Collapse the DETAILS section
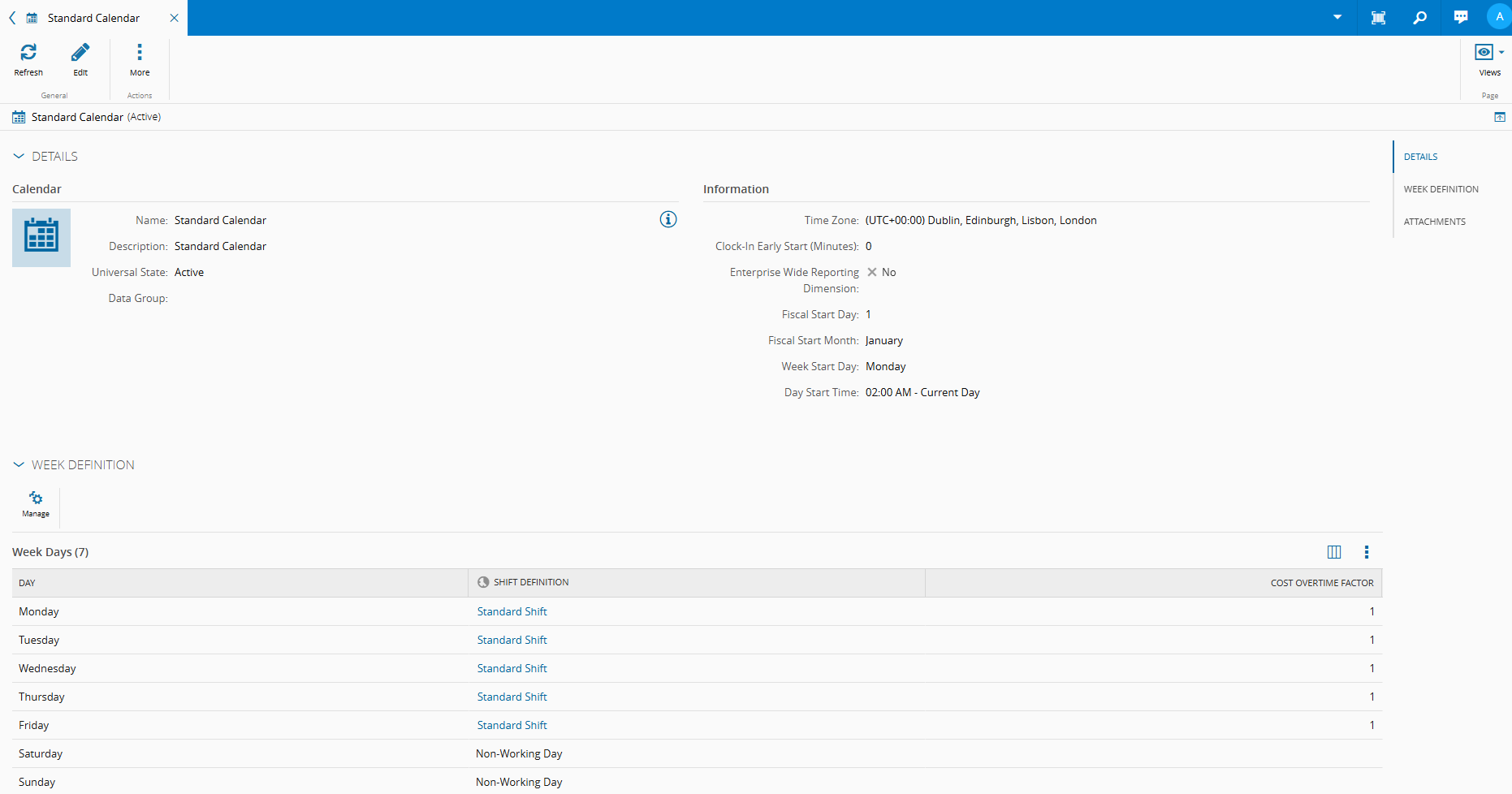1512x794 pixels. pos(19,157)
